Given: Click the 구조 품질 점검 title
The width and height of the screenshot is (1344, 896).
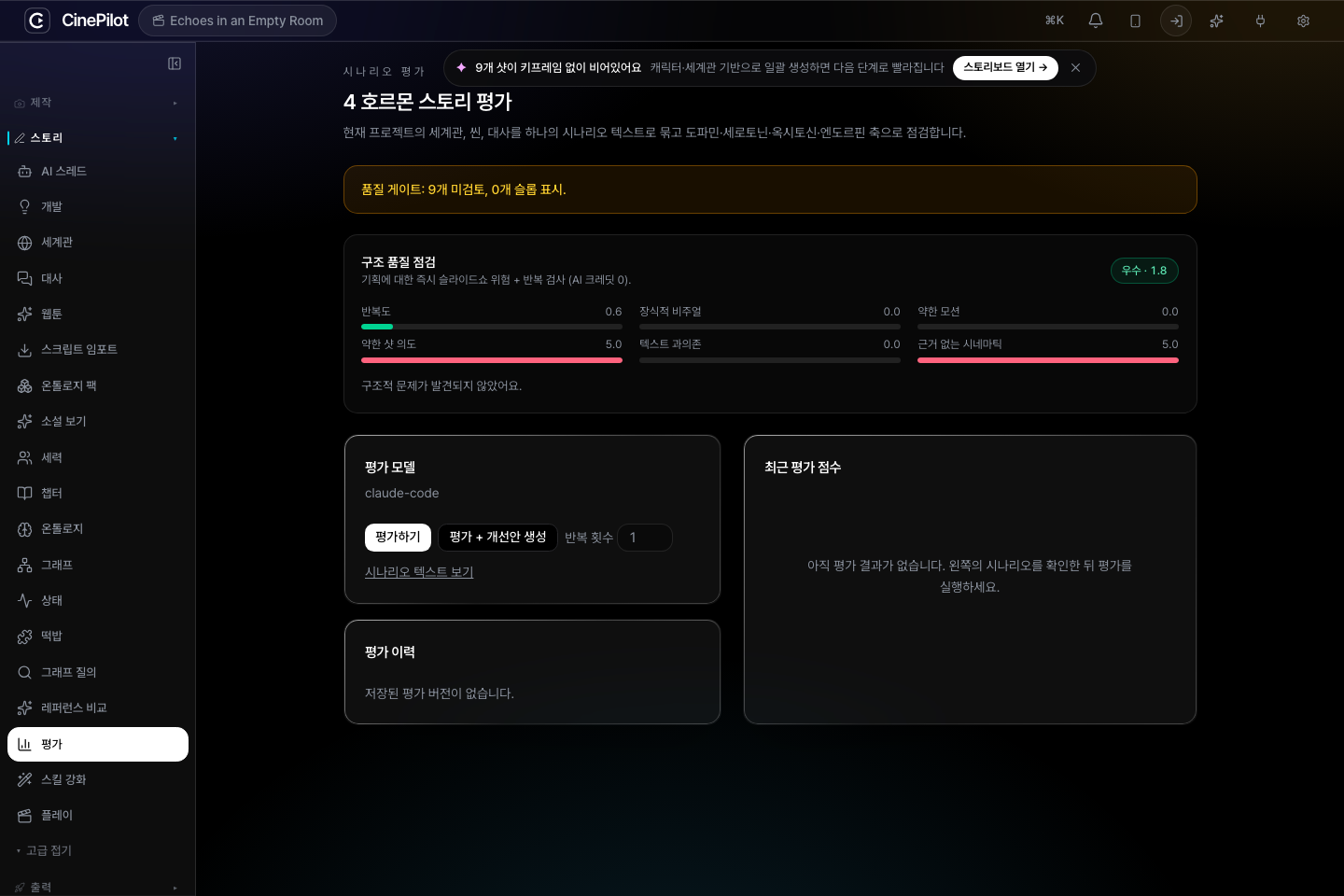Looking at the screenshot, I should pyautogui.click(x=399, y=262).
